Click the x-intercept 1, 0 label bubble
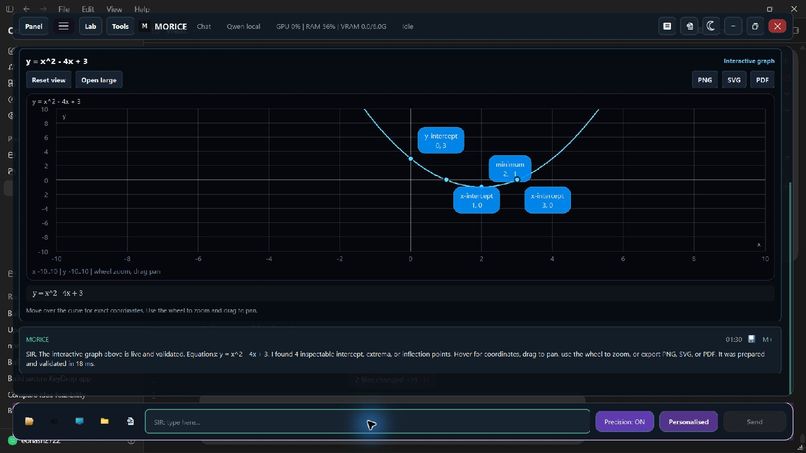This screenshot has width=806, height=453. point(477,200)
